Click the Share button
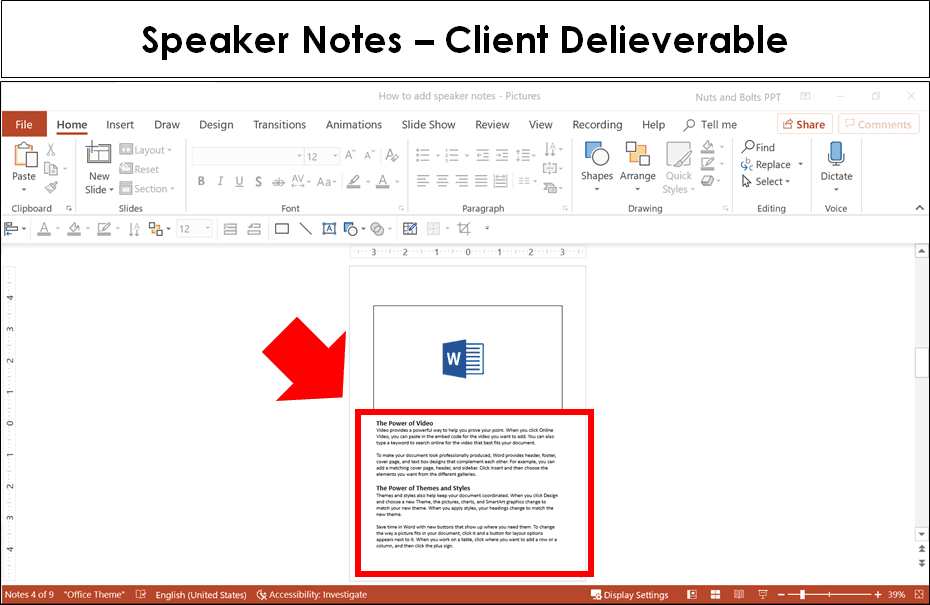The height and width of the screenshot is (605, 930). point(804,124)
